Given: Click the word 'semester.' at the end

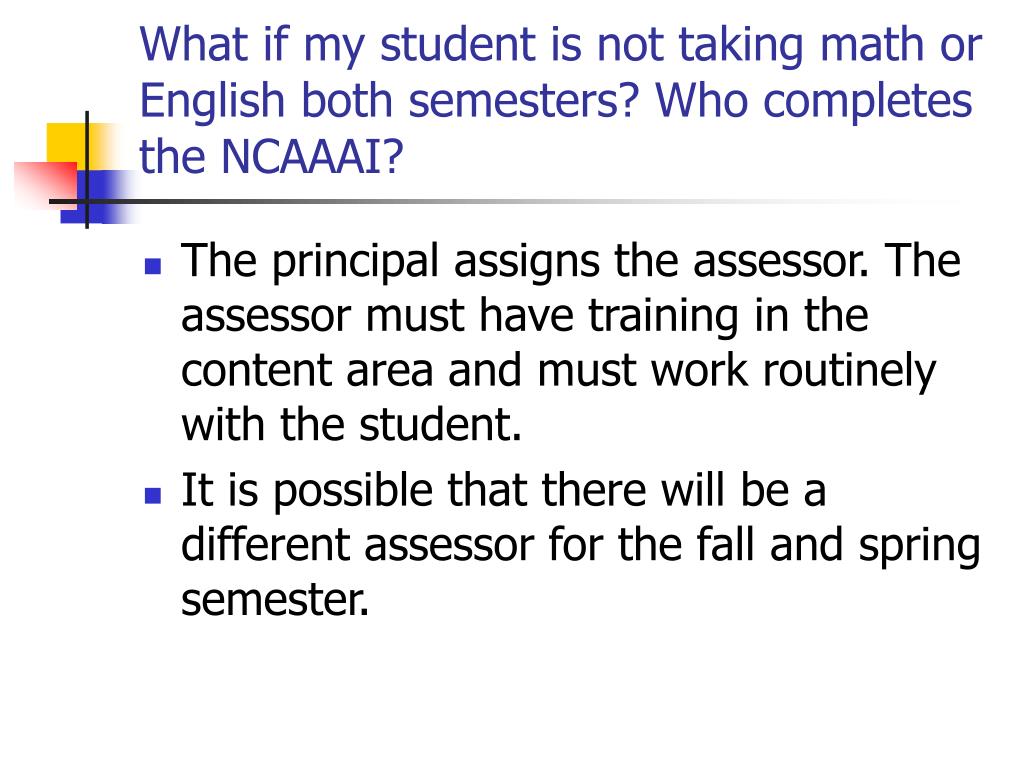Looking at the screenshot, I should tap(275, 601).
